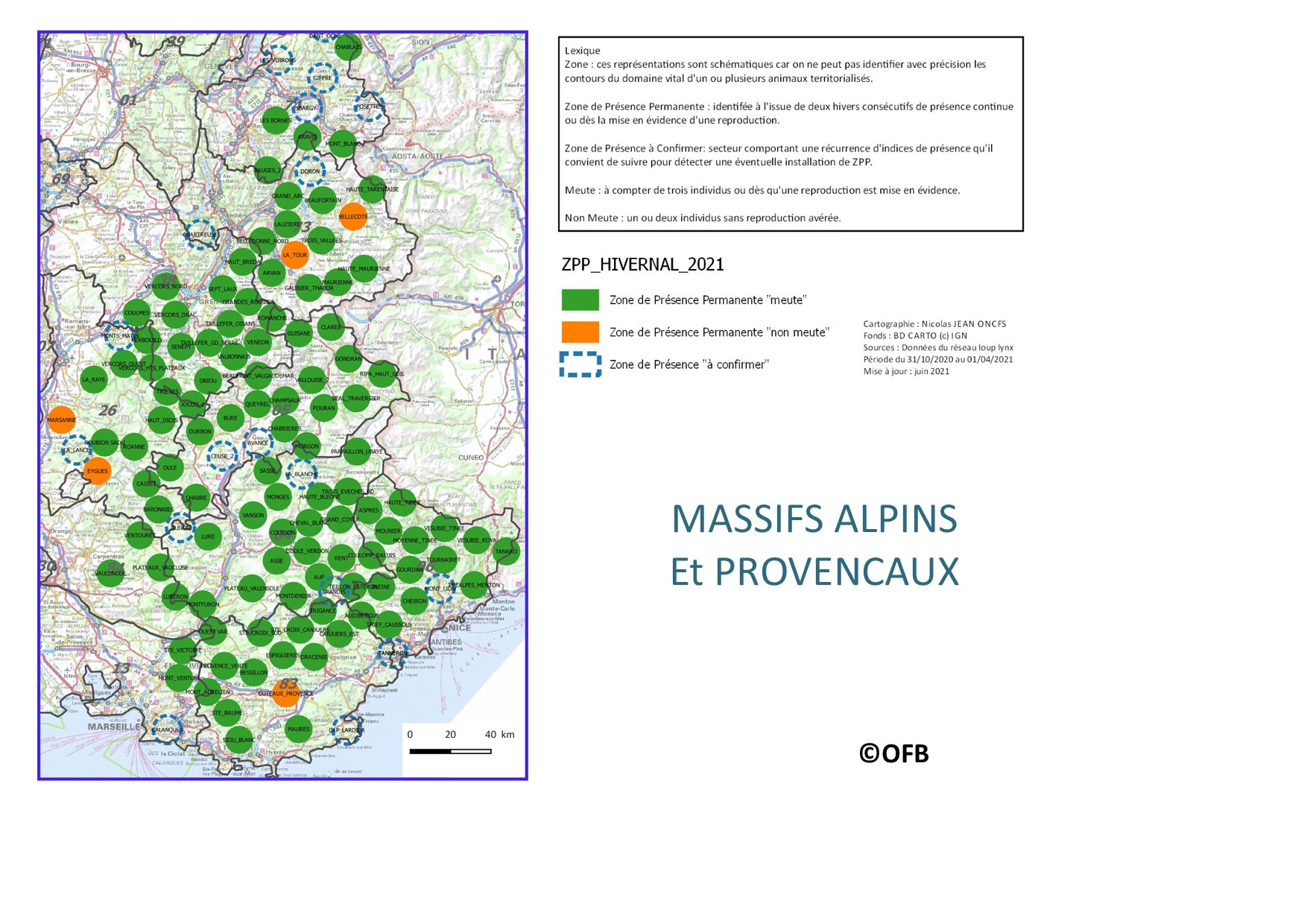Screen dimensions: 1307x924
Task: Click the green LES BORNES zone circle
Action: [276, 120]
